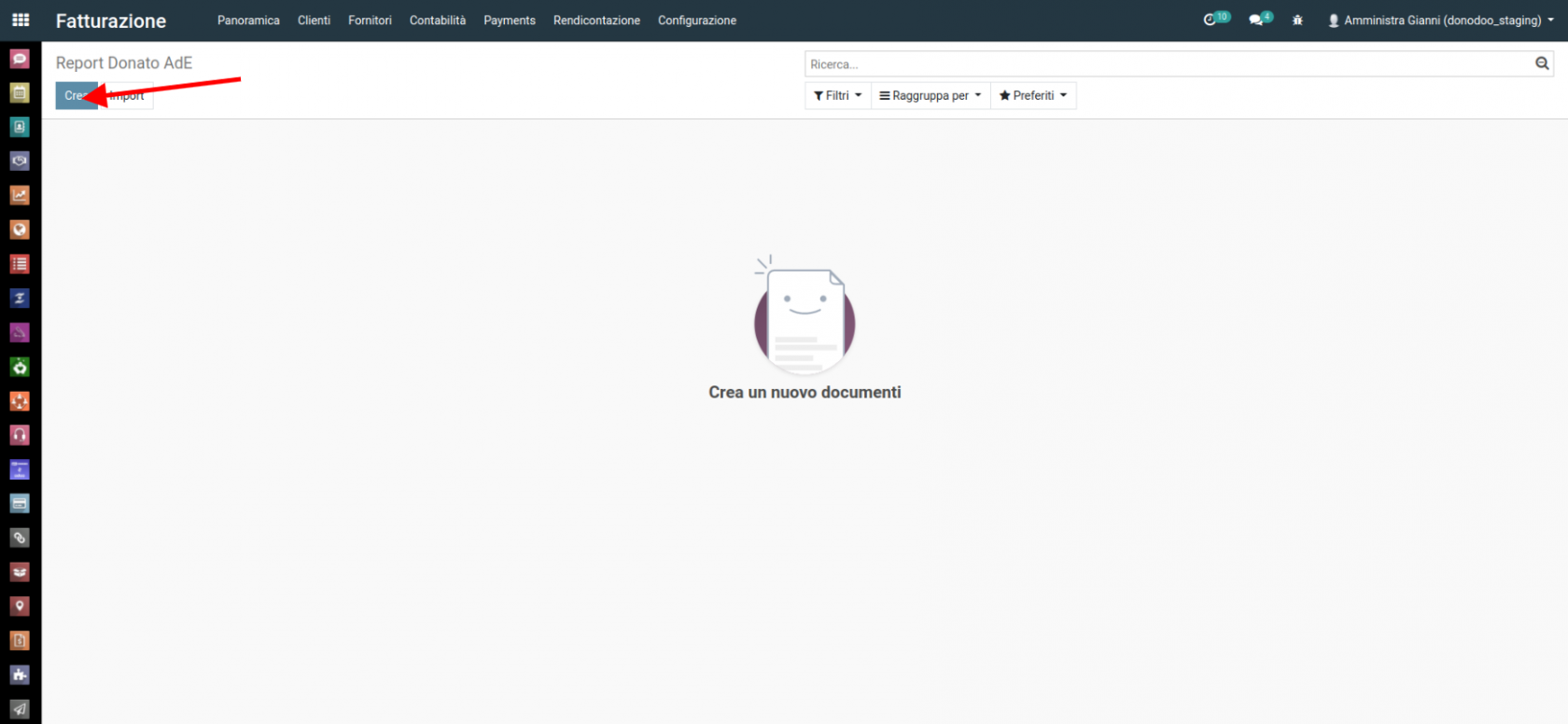Screen dimensions: 1568x724
Task: Open the map pin sidebar icon
Action: click(x=20, y=606)
